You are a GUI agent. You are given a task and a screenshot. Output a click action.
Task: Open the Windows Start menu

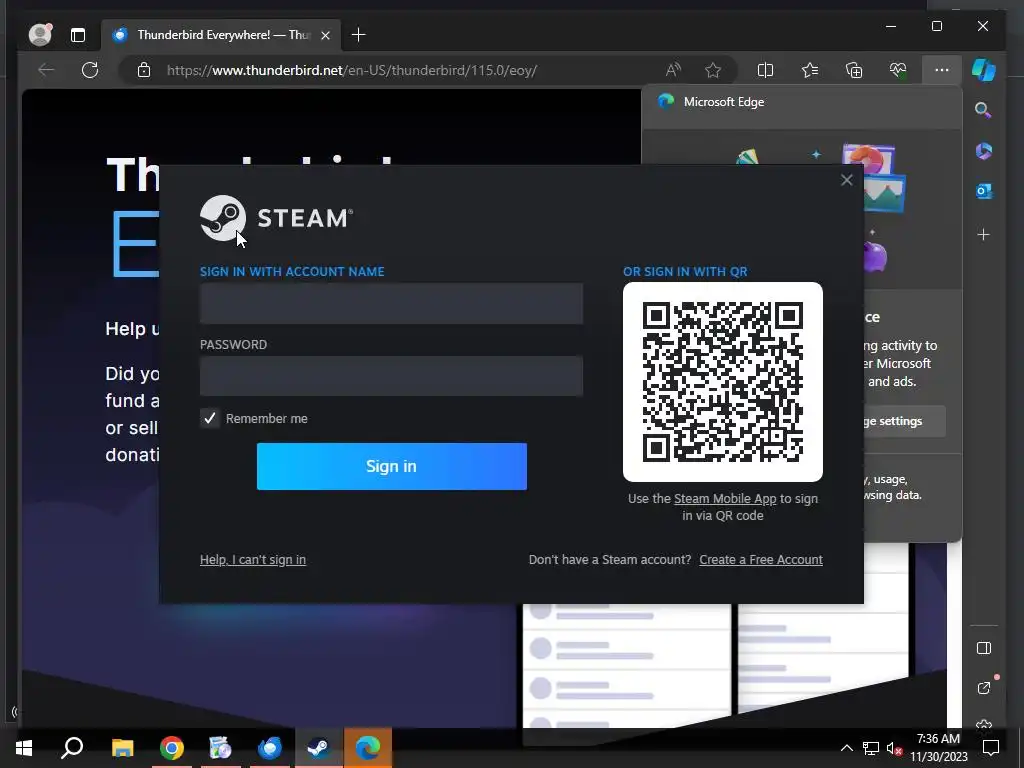pos(24,748)
